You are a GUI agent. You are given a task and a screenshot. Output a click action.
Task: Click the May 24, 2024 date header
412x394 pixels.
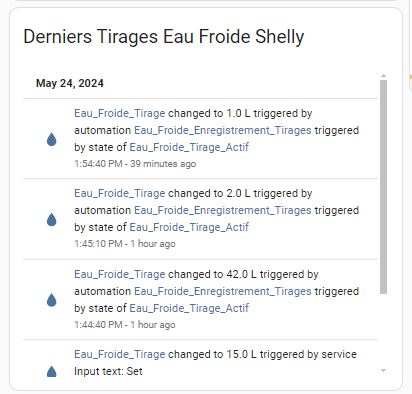[70, 83]
